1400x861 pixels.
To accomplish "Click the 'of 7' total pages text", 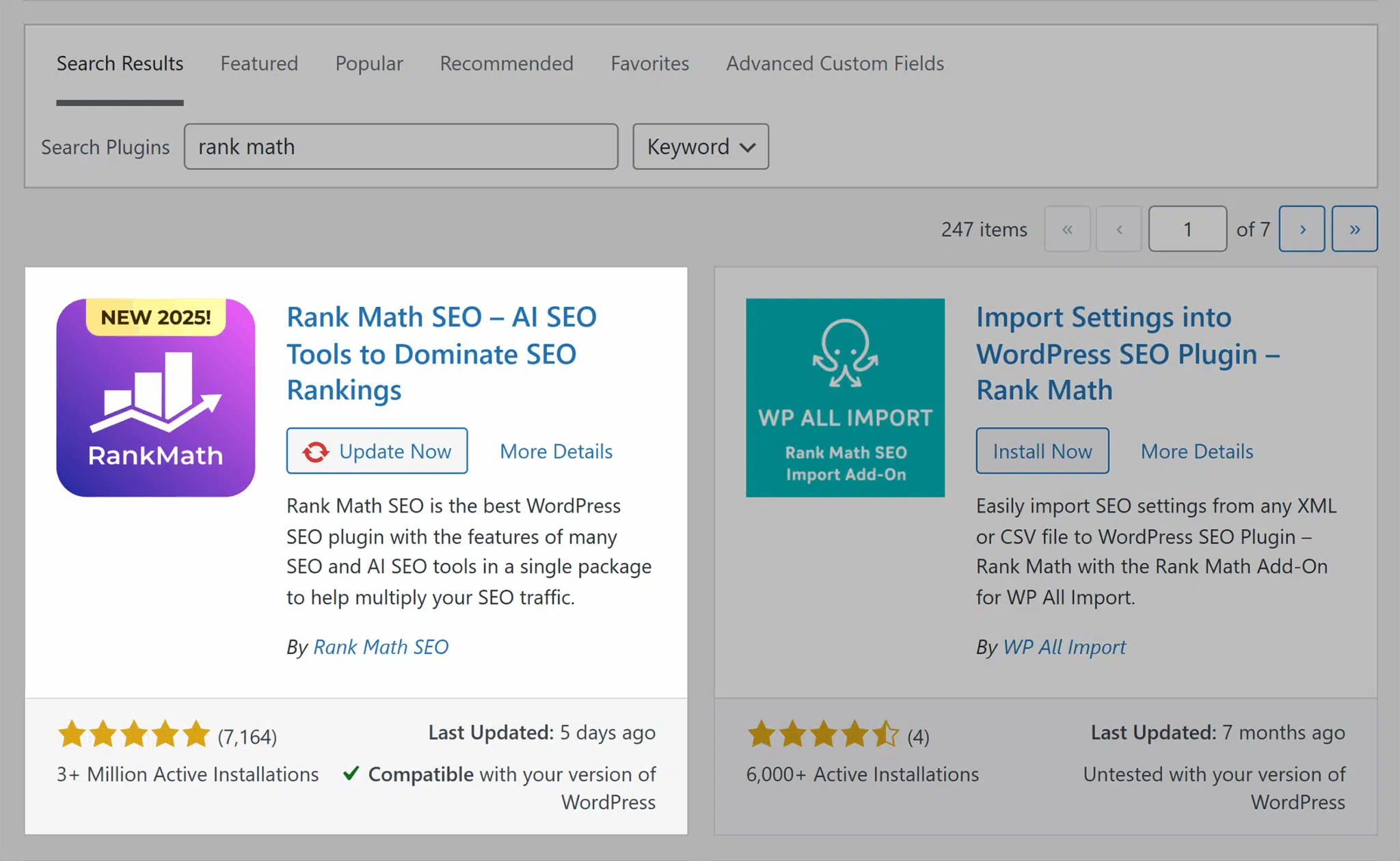I will point(1253,229).
